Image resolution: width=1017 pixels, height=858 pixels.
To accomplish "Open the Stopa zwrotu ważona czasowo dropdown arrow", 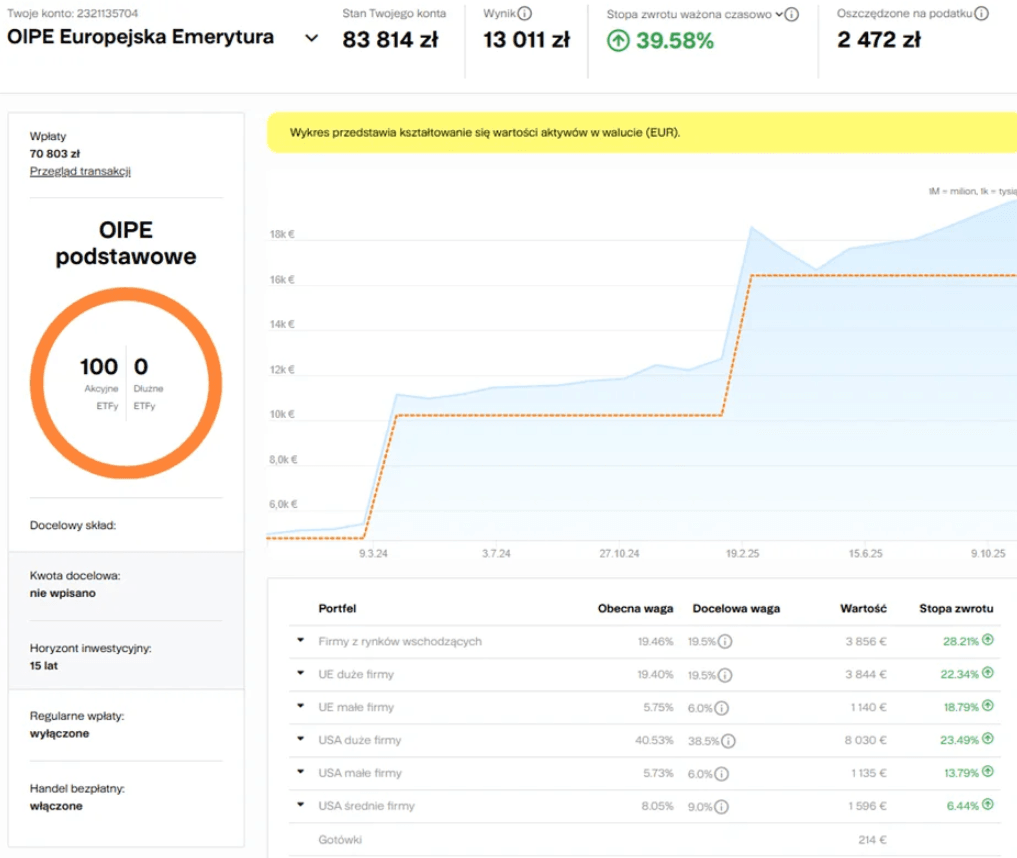I will pyautogui.click(x=779, y=14).
